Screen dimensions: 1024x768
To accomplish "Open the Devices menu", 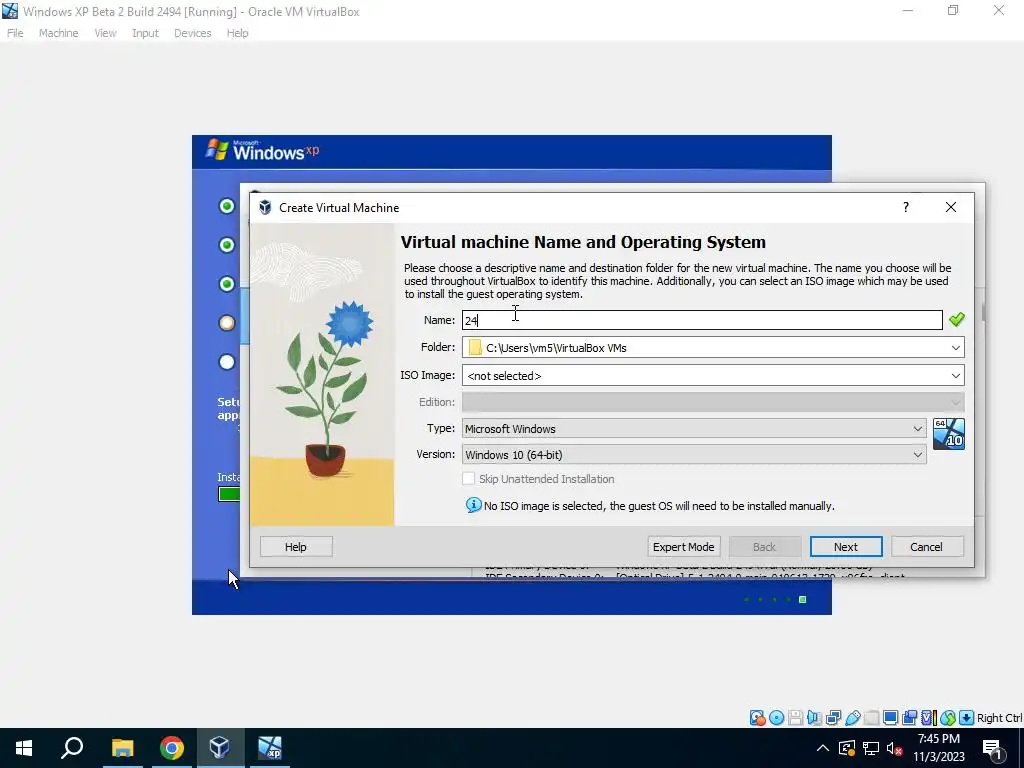I will click(x=193, y=33).
